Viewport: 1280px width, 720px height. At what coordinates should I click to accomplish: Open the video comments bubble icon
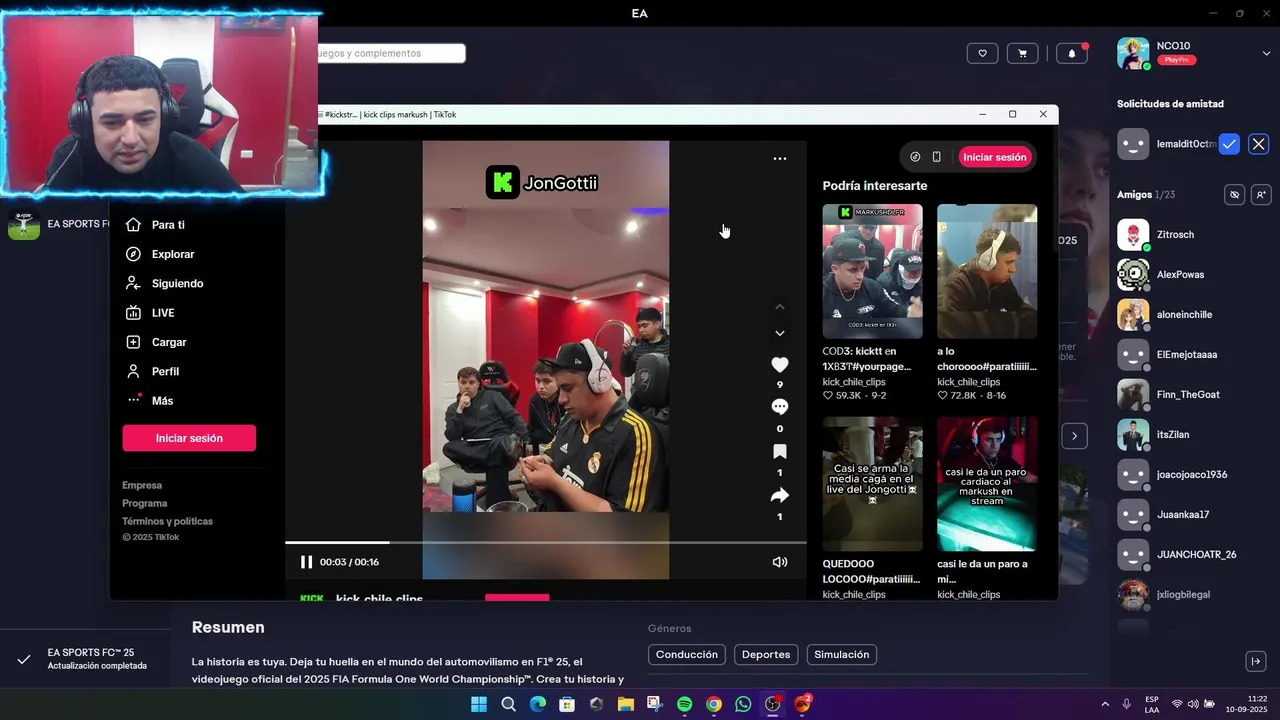click(780, 407)
